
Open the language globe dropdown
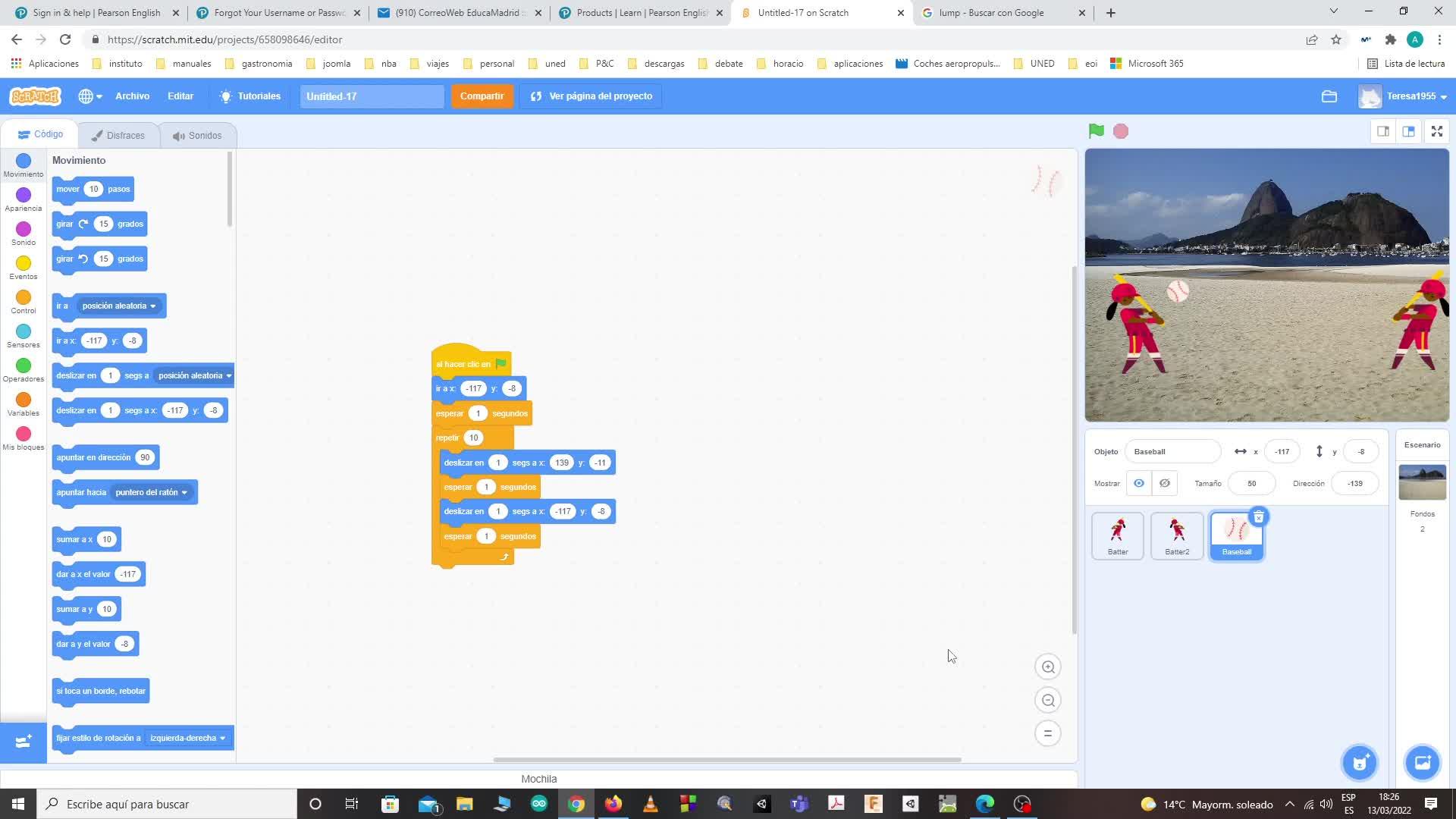coord(89,96)
